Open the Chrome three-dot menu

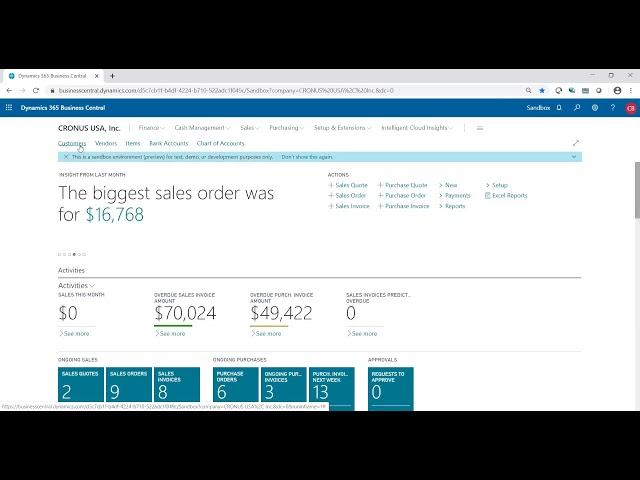(x=631, y=91)
